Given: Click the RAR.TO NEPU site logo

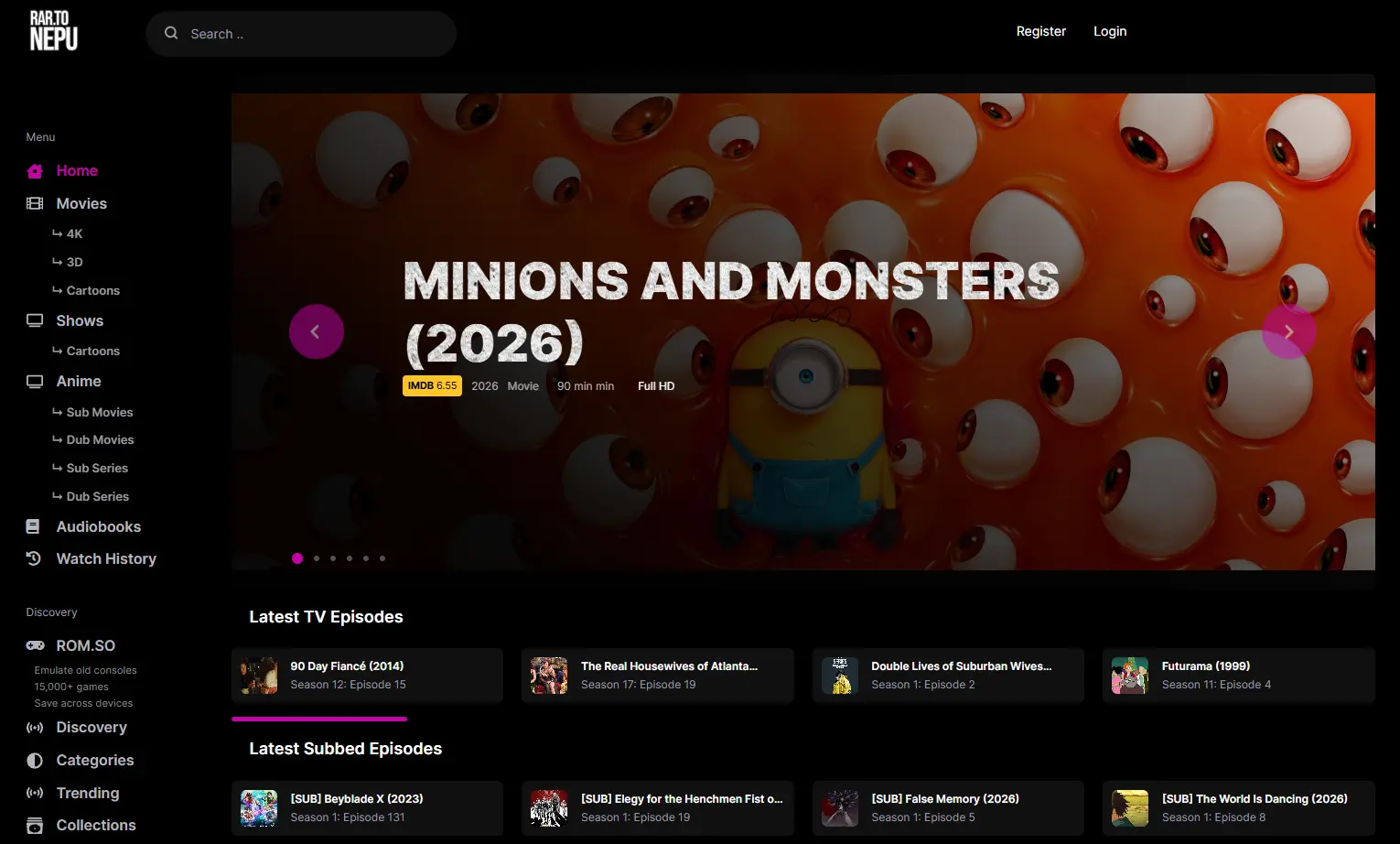Looking at the screenshot, I should click(x=54, y=31).
